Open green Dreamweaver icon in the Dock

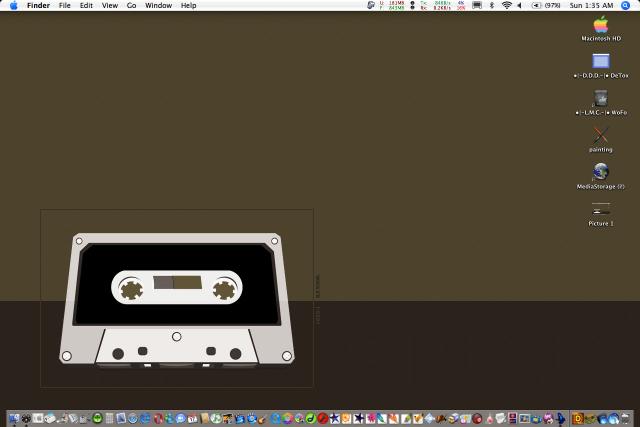310,418
